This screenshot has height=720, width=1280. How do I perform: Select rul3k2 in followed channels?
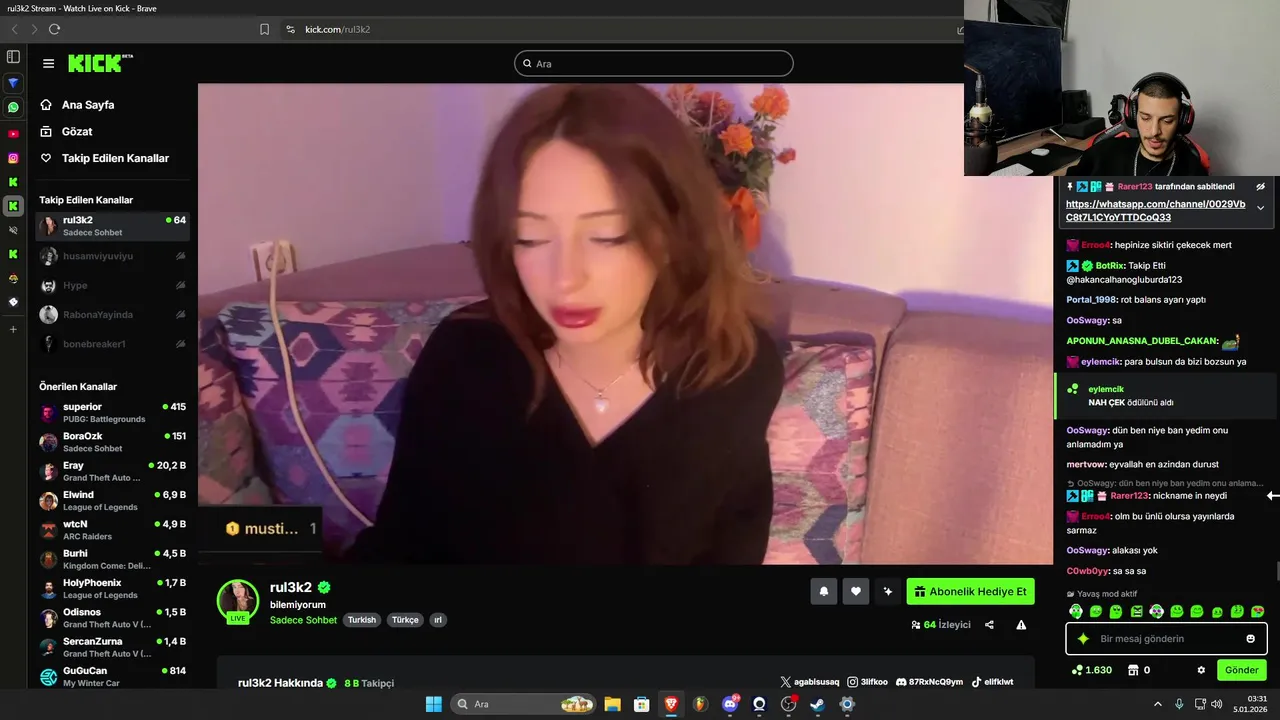click(112, 226)
